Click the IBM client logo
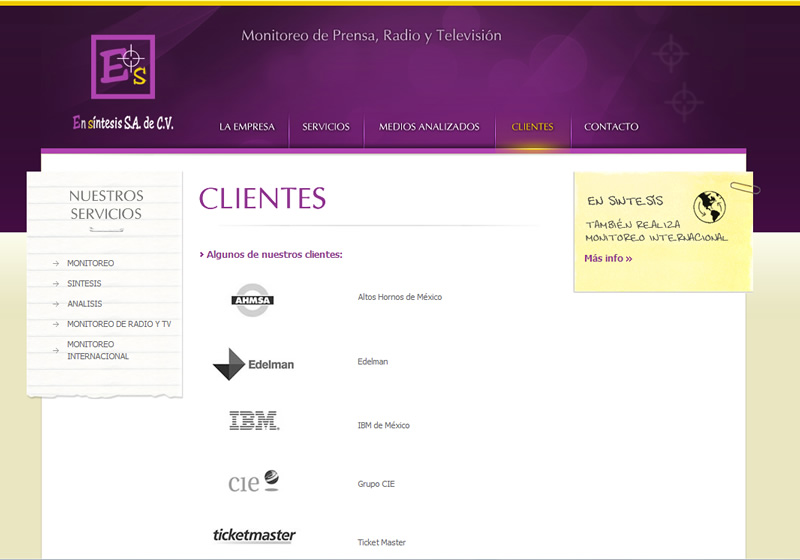Screen dimensions: 800x560 (x=254, y=421)
